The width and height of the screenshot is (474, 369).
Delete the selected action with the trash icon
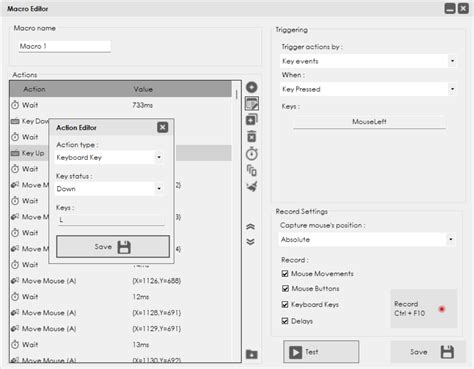(252, 136)
